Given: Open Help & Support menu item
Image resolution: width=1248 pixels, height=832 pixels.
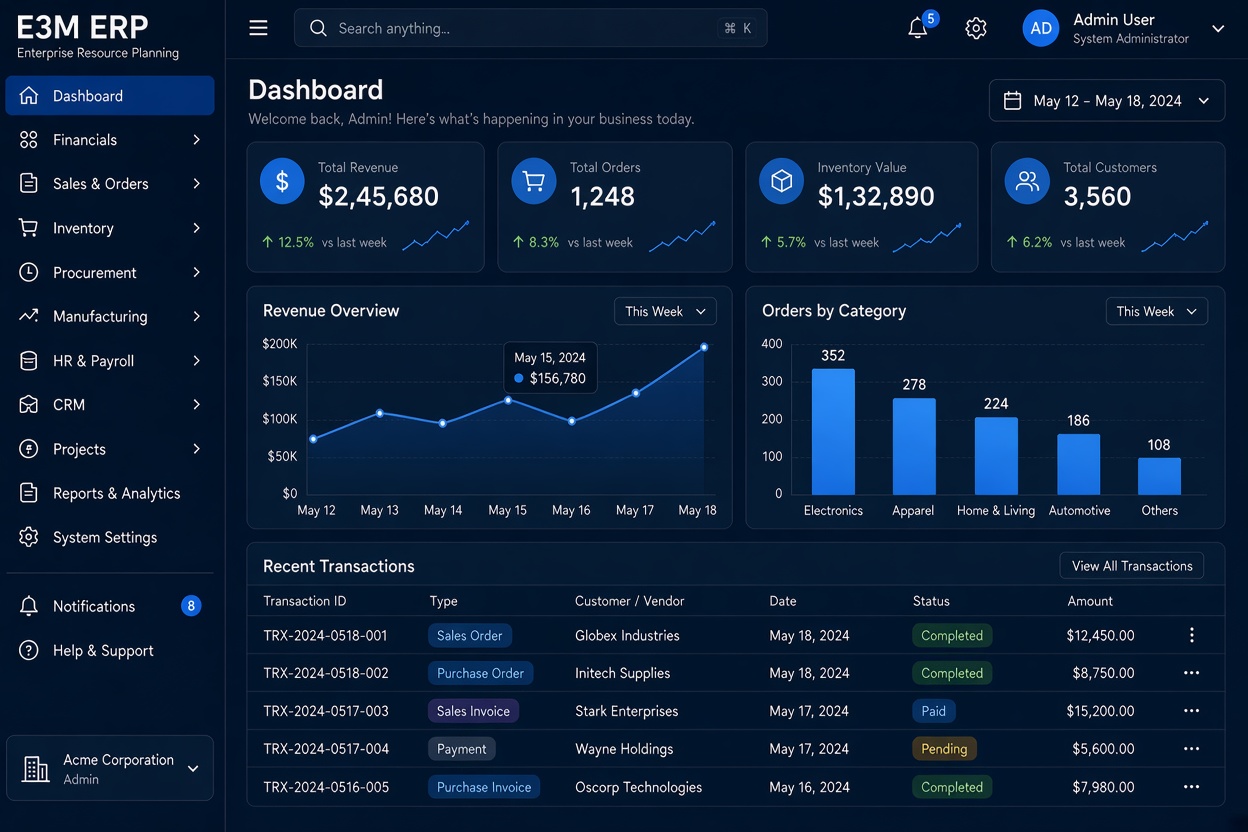Looking at the screenshot, I should 110,650.
